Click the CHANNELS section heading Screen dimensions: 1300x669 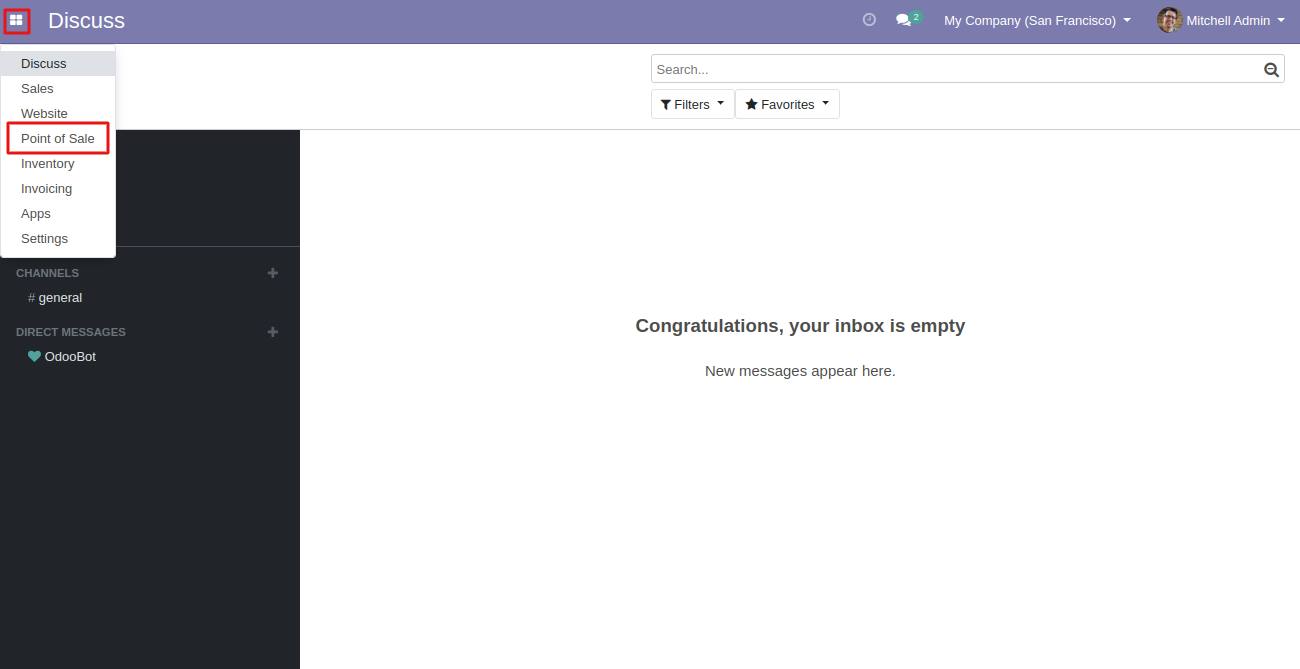[47, 273]
